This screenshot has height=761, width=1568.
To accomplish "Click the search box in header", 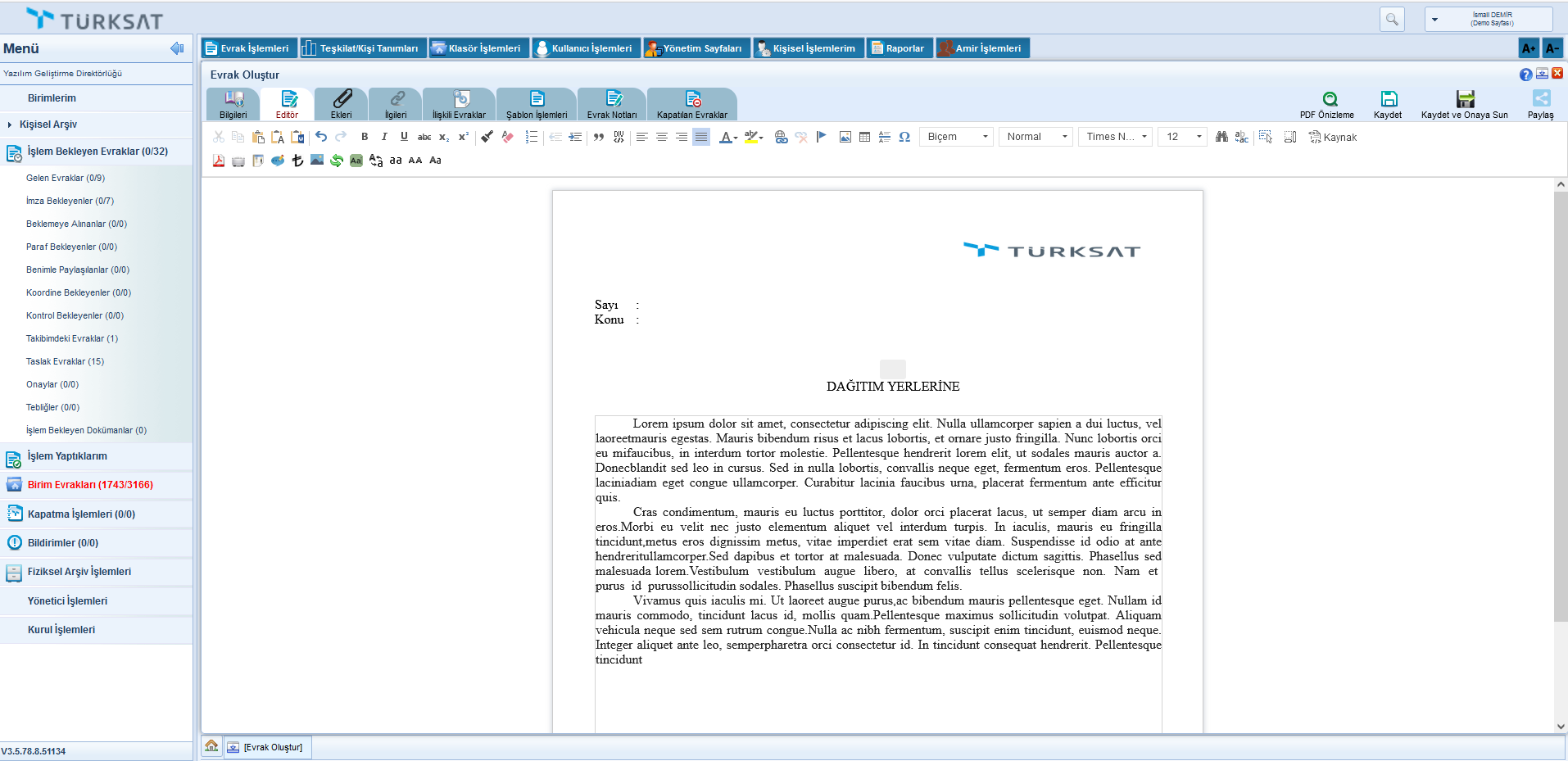I will 1392,19.
